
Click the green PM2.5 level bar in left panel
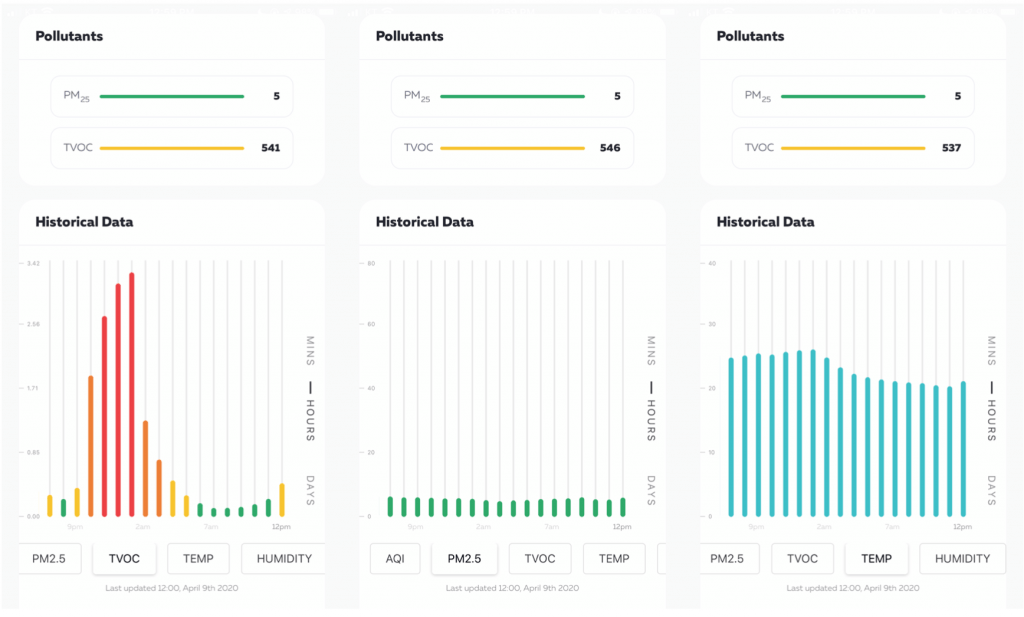(172, 96)
